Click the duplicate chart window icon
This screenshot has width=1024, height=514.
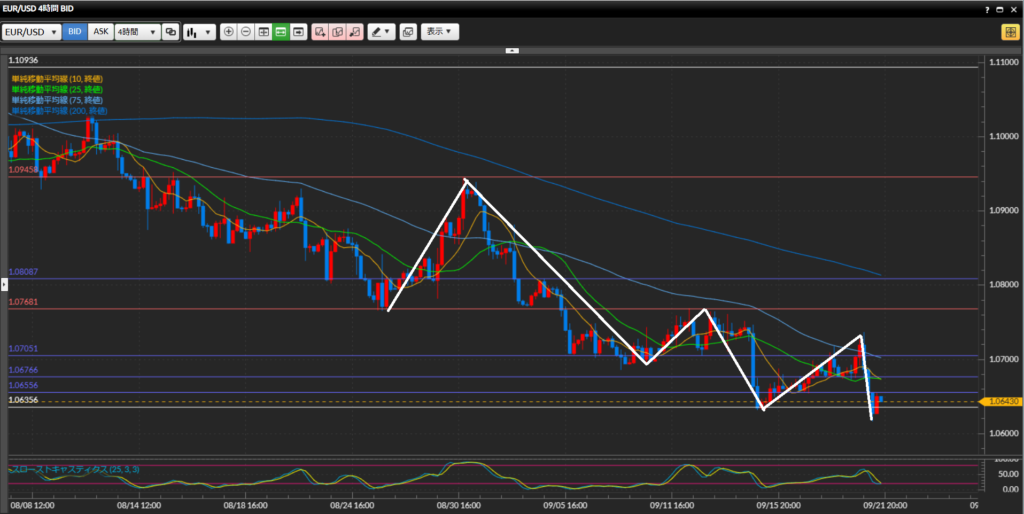click(408, 32)
